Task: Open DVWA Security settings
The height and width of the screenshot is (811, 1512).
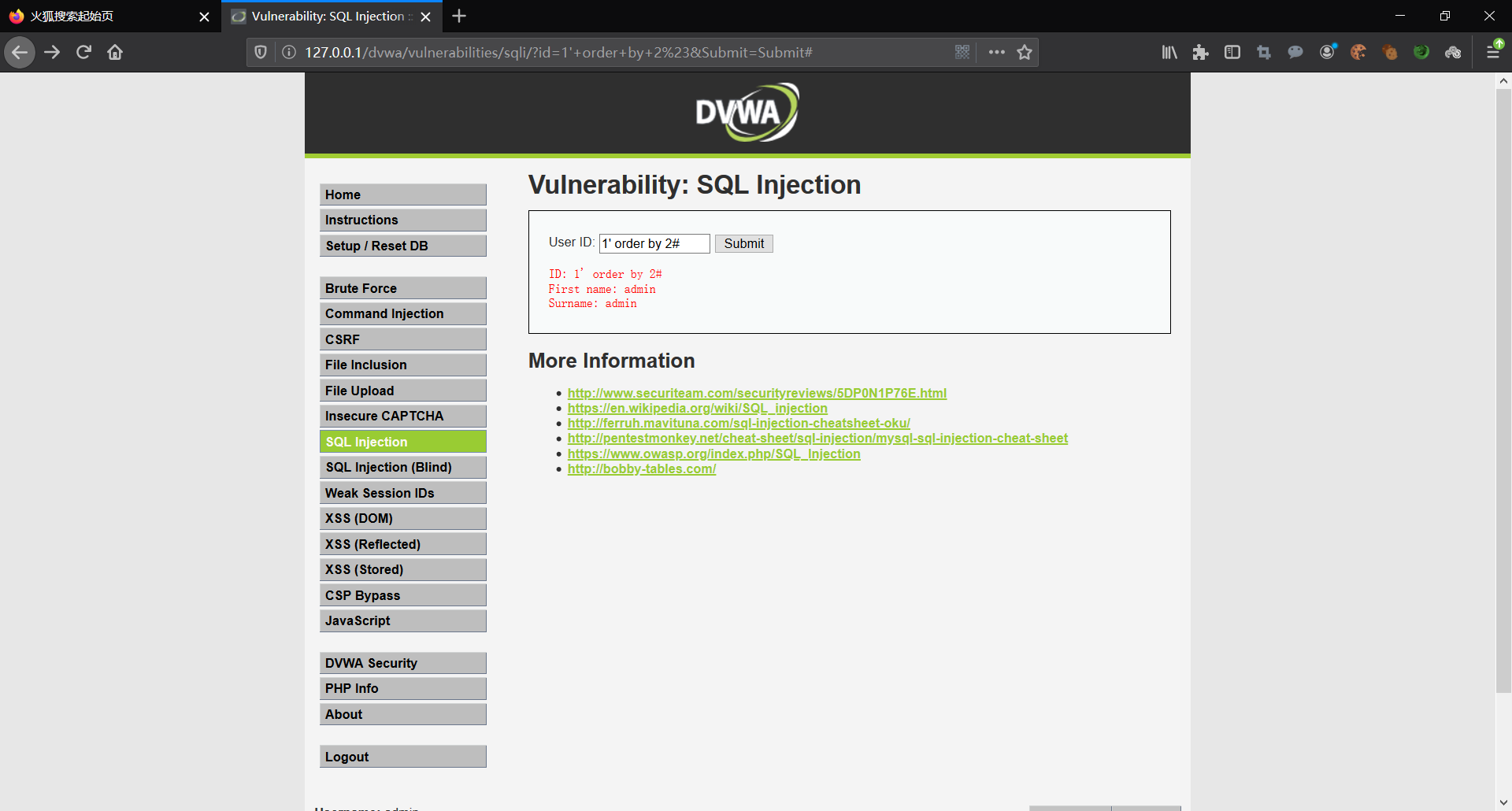Action: click(403, 663)
